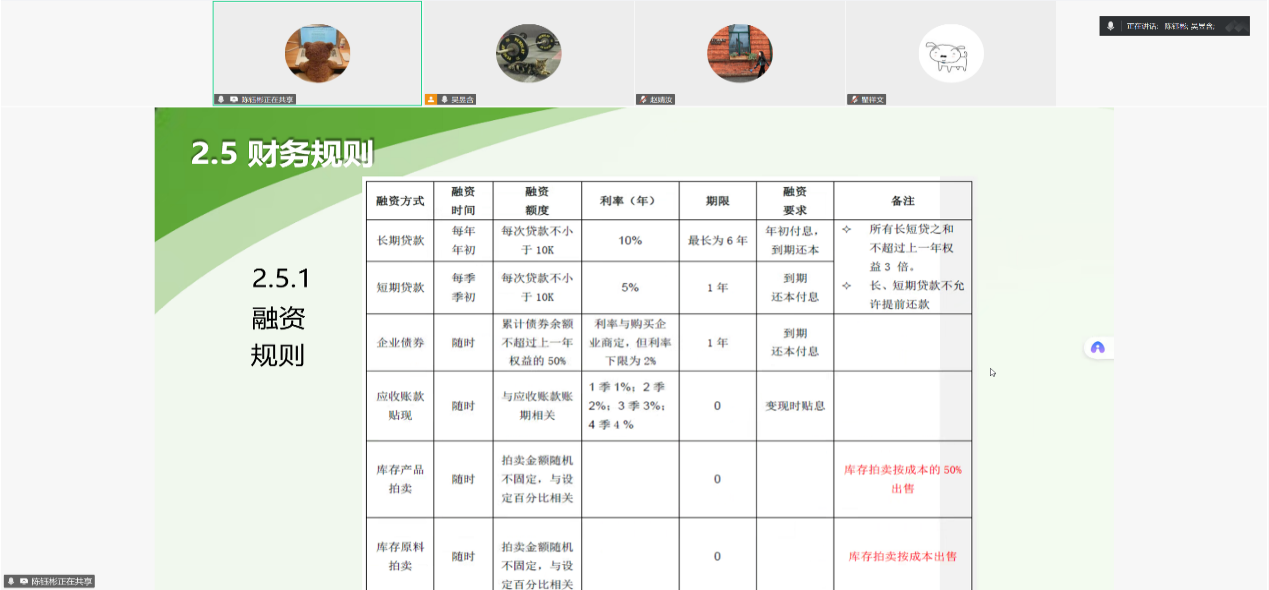
Task: Click microphone icon in 正在讲话 indicator
Action: (1110, 26)
